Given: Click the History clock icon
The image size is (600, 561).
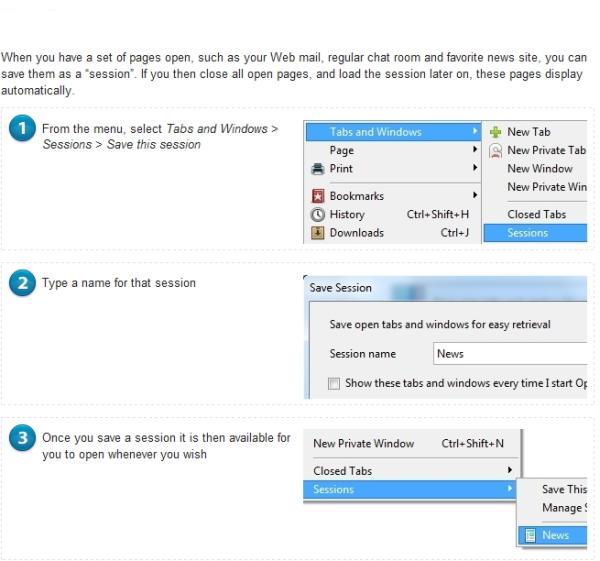Looking at the screenshot, I should 316,214.
